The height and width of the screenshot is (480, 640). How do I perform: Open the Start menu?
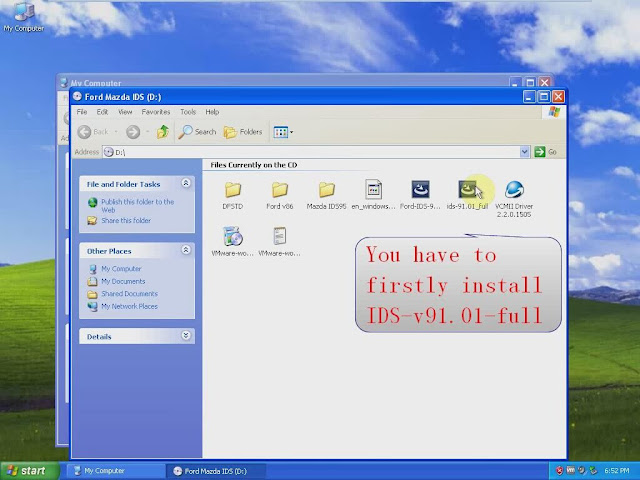[x=29, y=471]
